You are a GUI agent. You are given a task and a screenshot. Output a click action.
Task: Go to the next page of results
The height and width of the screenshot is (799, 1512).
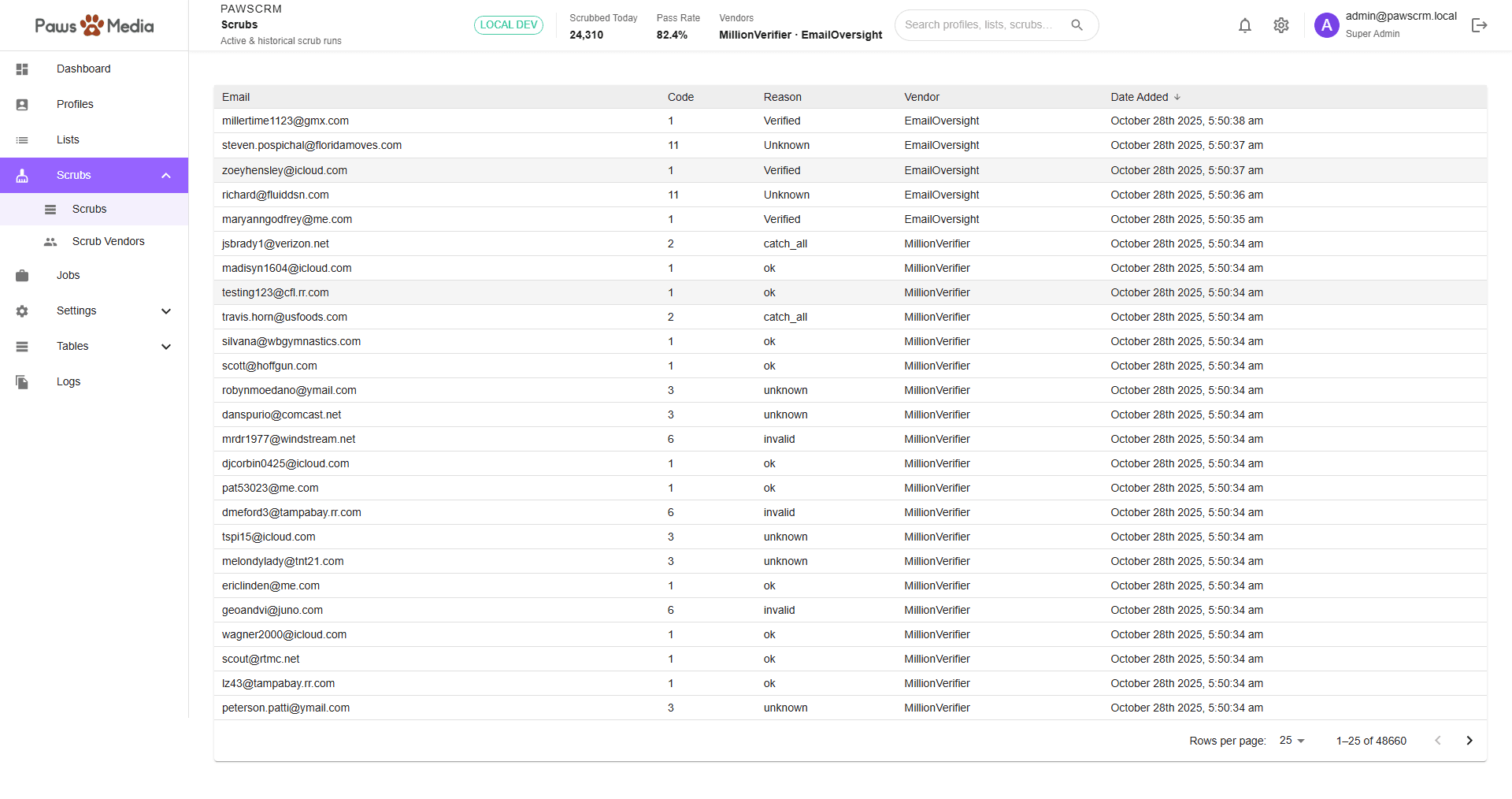pyautogui.click(x=1469, y=741)
